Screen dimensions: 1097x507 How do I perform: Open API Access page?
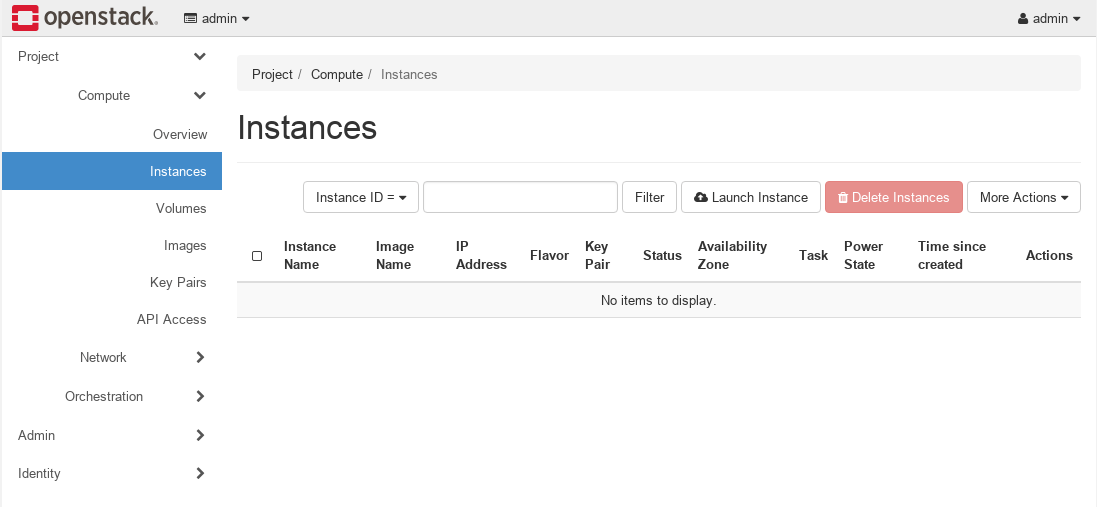click(x=172, y=320)
